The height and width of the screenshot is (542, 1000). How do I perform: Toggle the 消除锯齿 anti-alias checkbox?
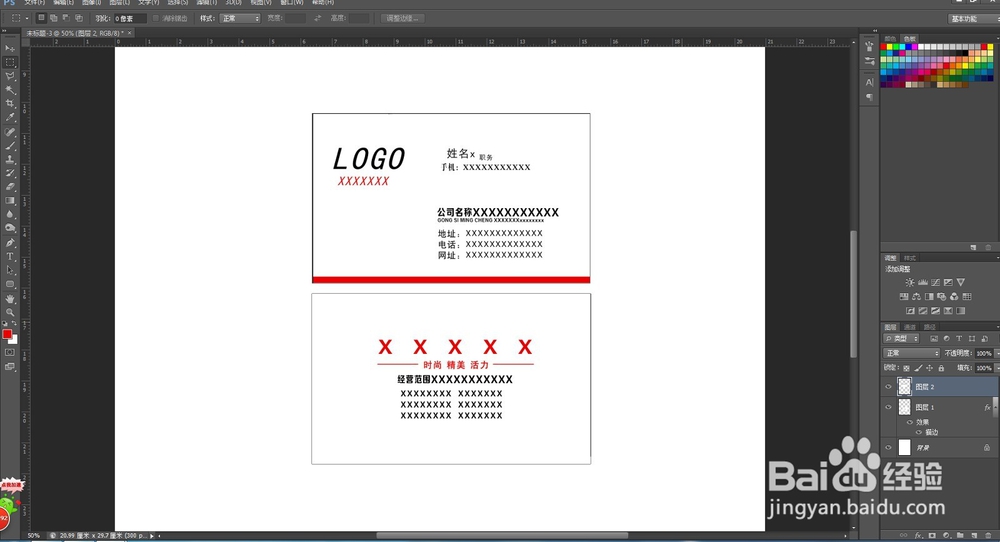pos(156,18)
